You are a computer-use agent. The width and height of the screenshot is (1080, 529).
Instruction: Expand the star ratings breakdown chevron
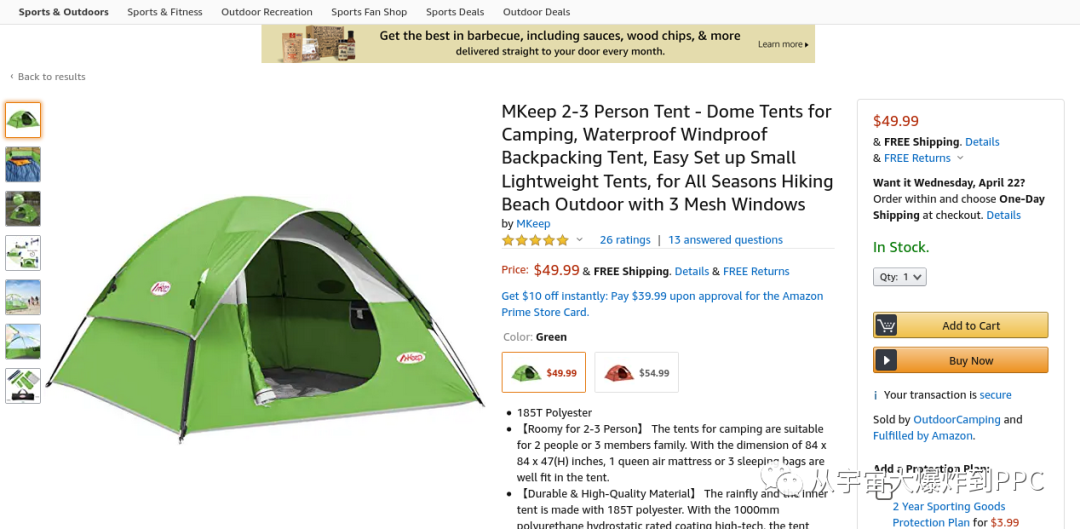point(579,240)
